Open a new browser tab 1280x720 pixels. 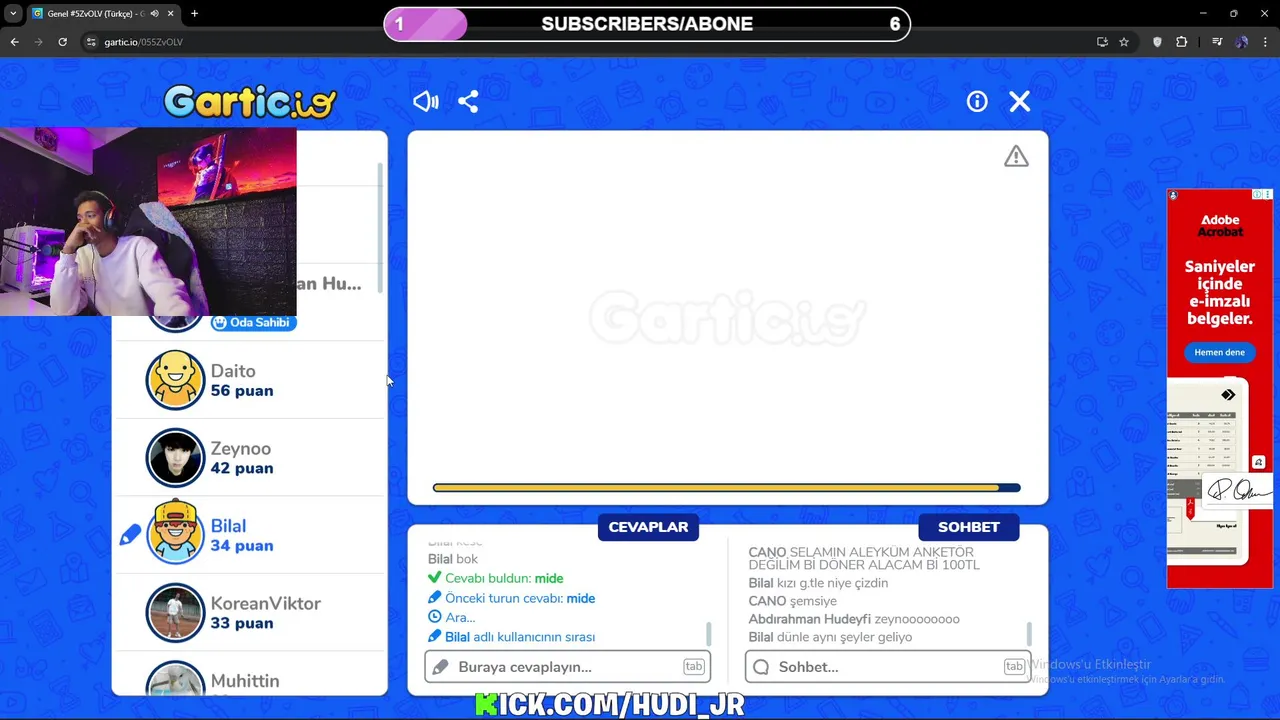[194, 14]
